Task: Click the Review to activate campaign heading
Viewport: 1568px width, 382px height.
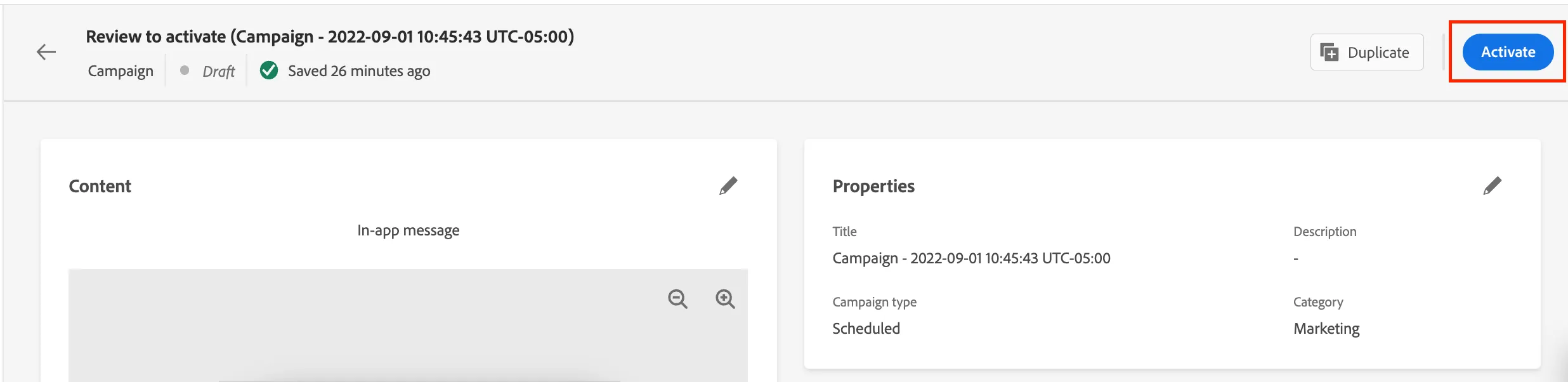Action: pos(330,37)
